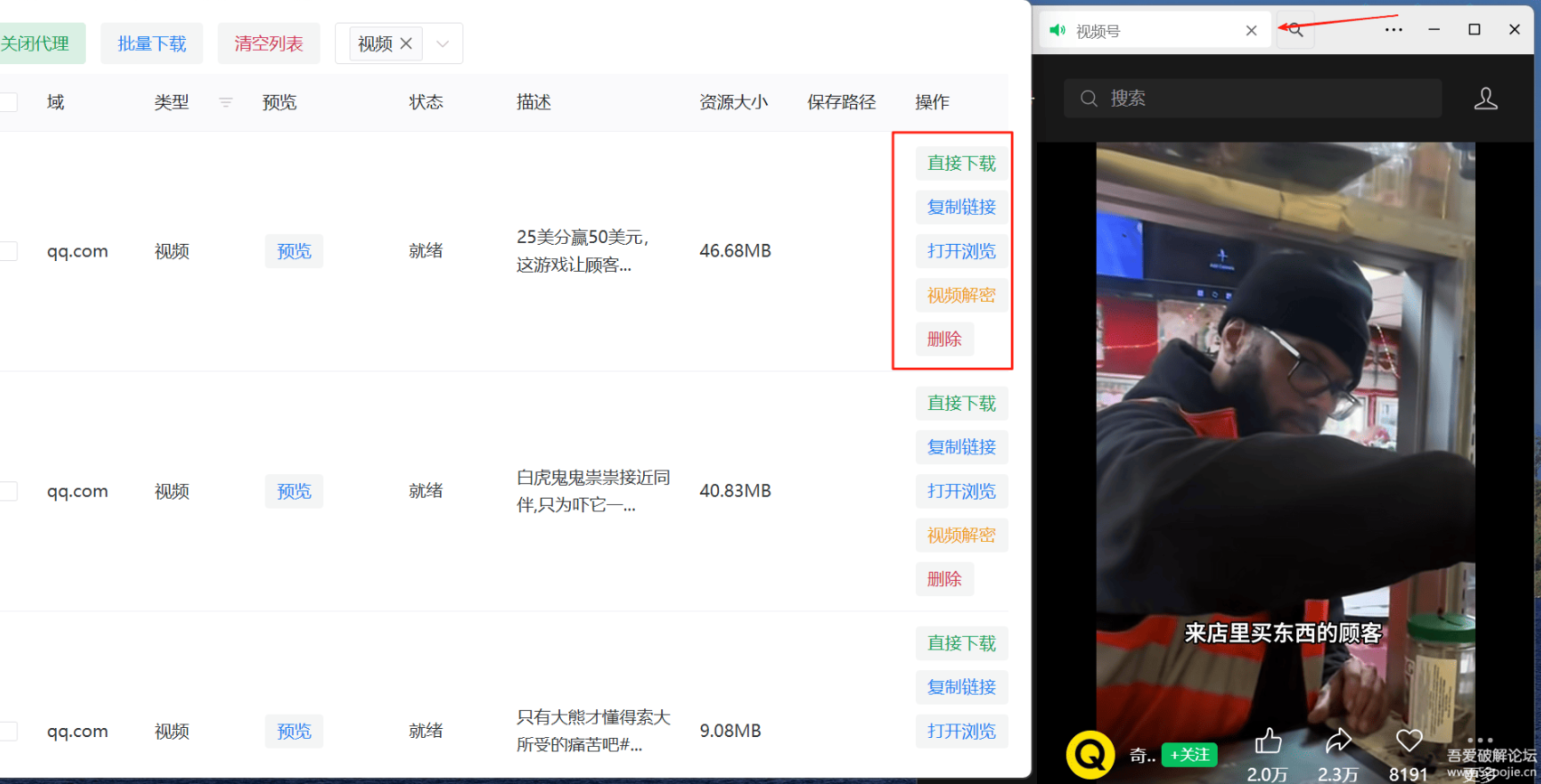The image size is (1541, 784).
Task: Check the row for the 9.08MB video
Action: (x=8, y=732)
